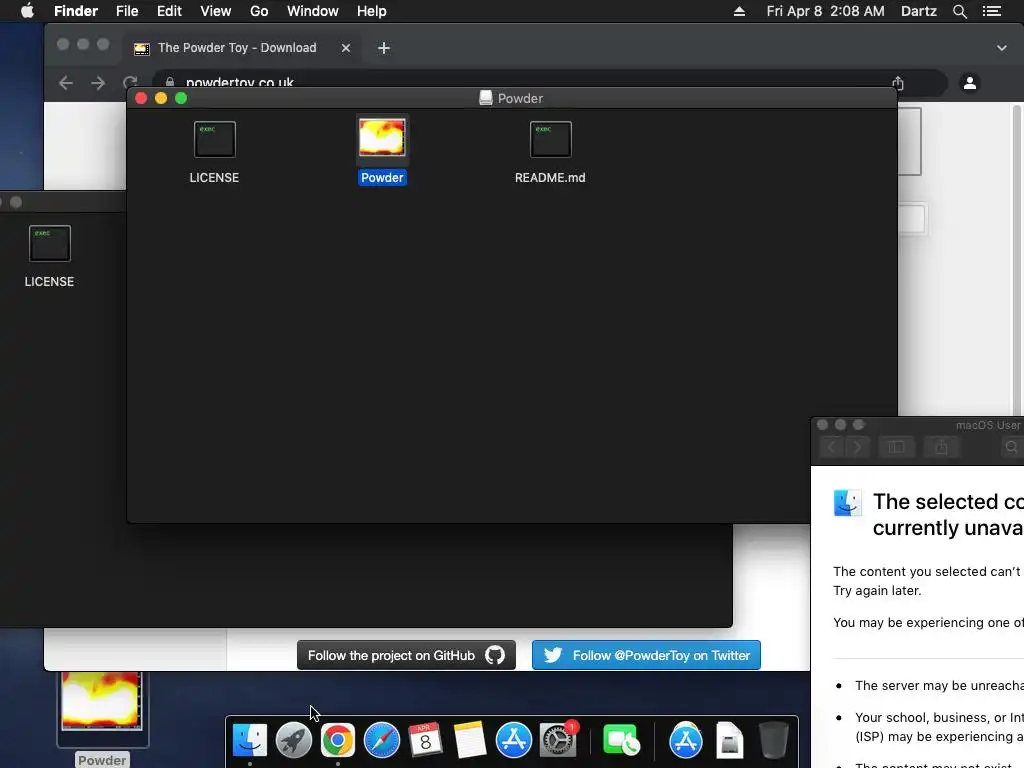Click the README.md file name label

pos(550,178)
